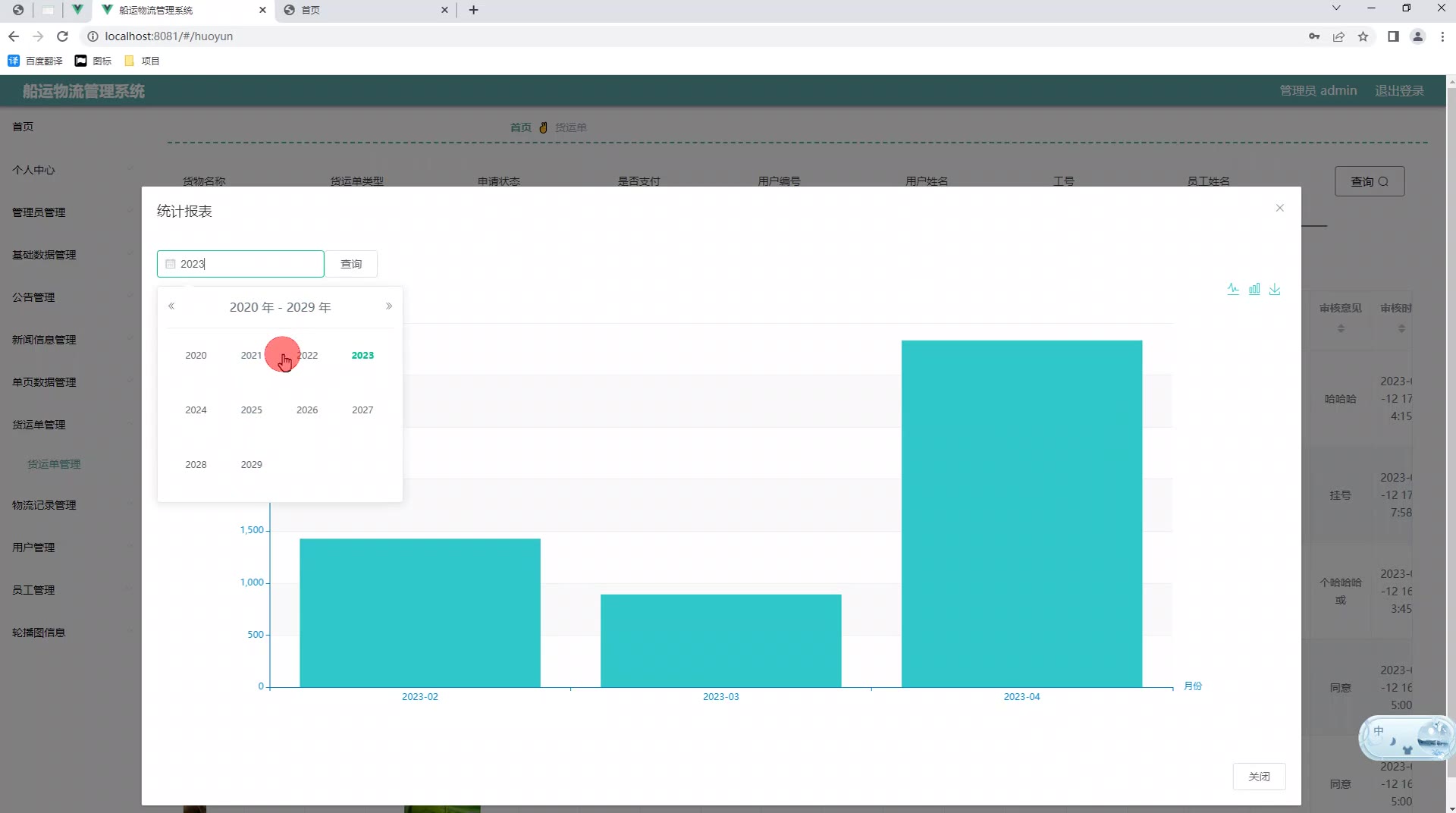Open browser three-dot menu
This screenshot has height=813, width=1456.
click(x=1442, y=36)
